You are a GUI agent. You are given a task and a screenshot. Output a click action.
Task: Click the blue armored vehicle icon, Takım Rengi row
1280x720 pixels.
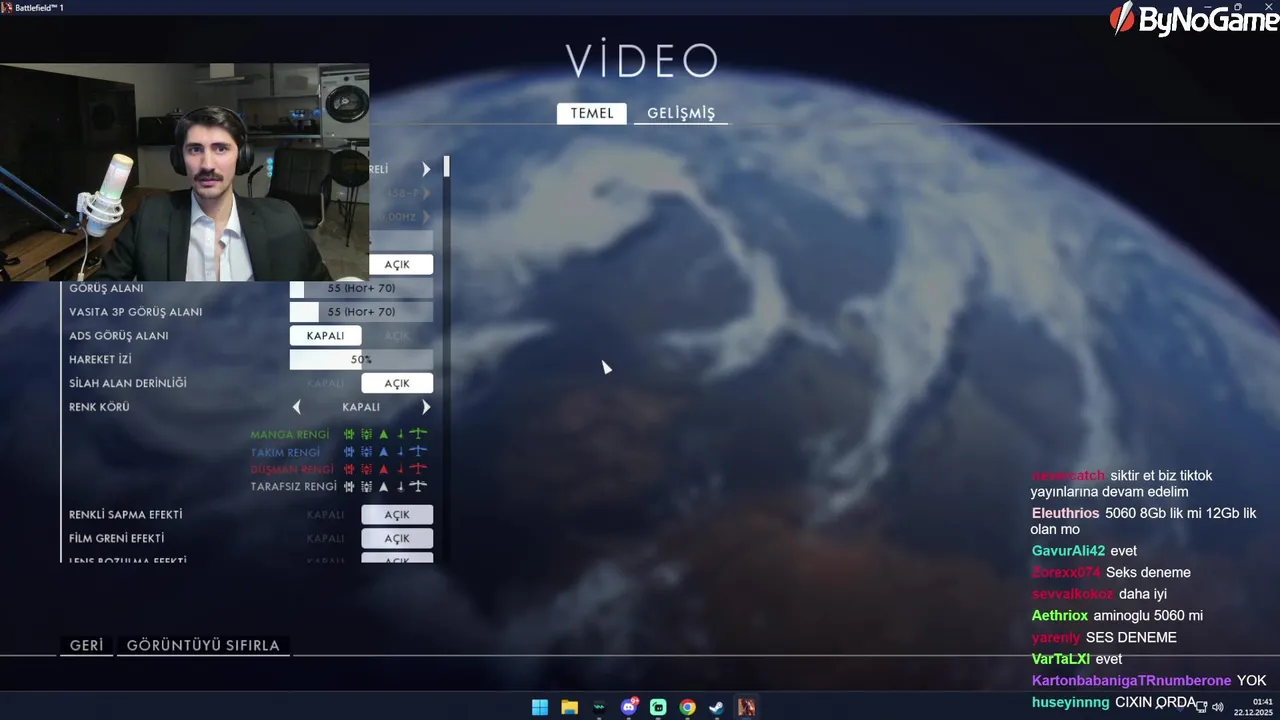click(366, 452)
